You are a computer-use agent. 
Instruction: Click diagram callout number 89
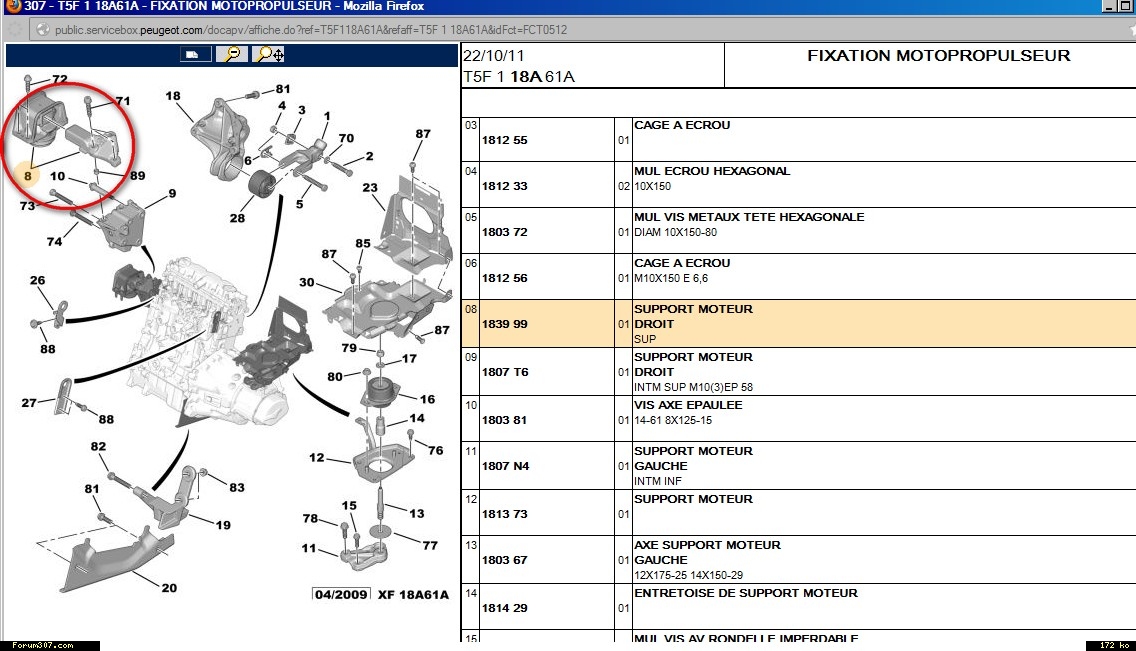point(138,175)
